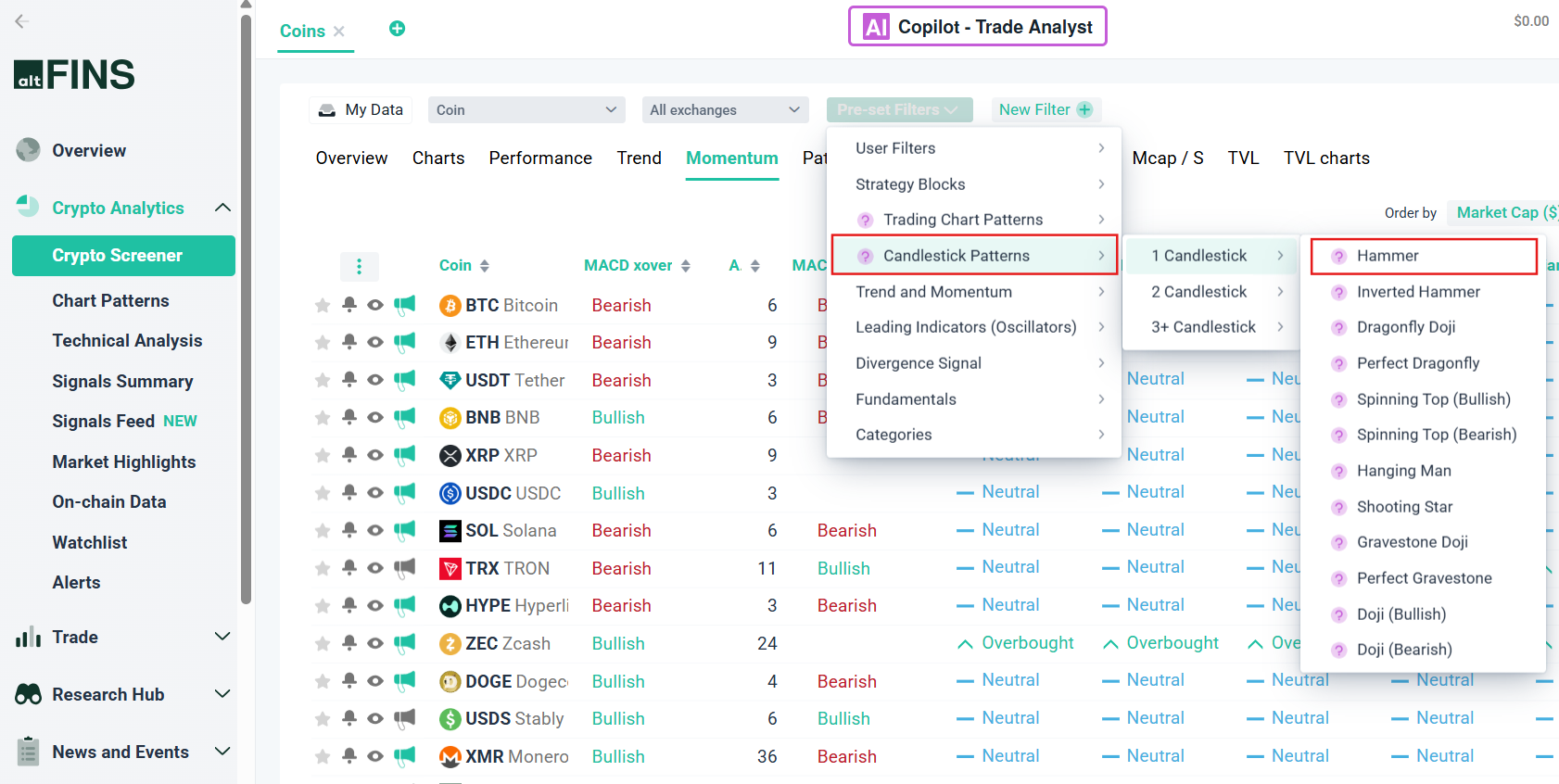The width and height of the screenshot is (1559, 784).
Task: Open Copilot - Trade Analyst
Action: [978, 27]
